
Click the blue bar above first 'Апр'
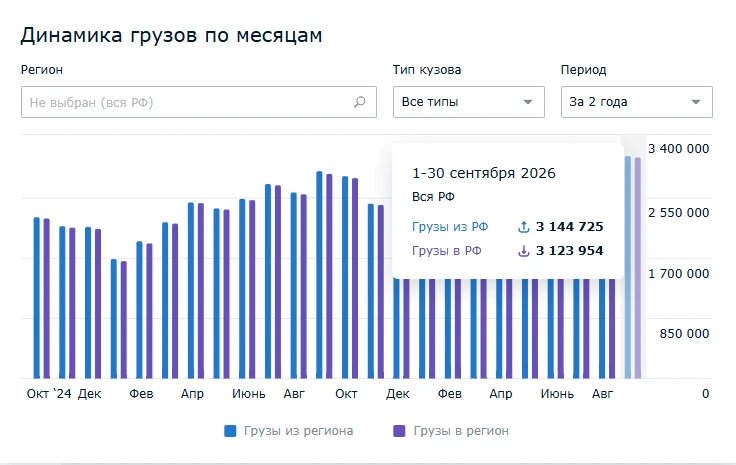[x=191, y=290]
